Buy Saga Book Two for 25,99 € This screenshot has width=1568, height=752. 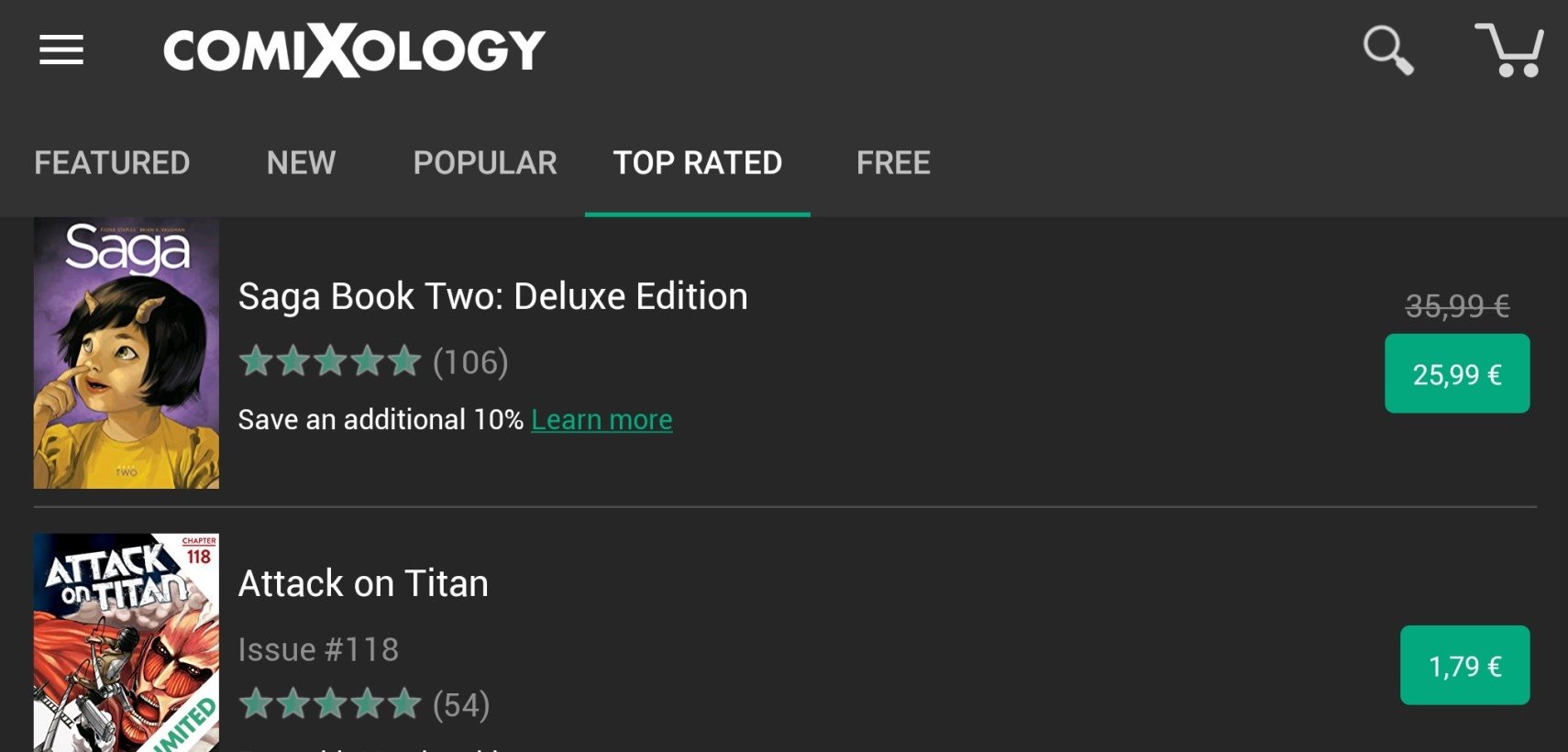coord(1457,373)
